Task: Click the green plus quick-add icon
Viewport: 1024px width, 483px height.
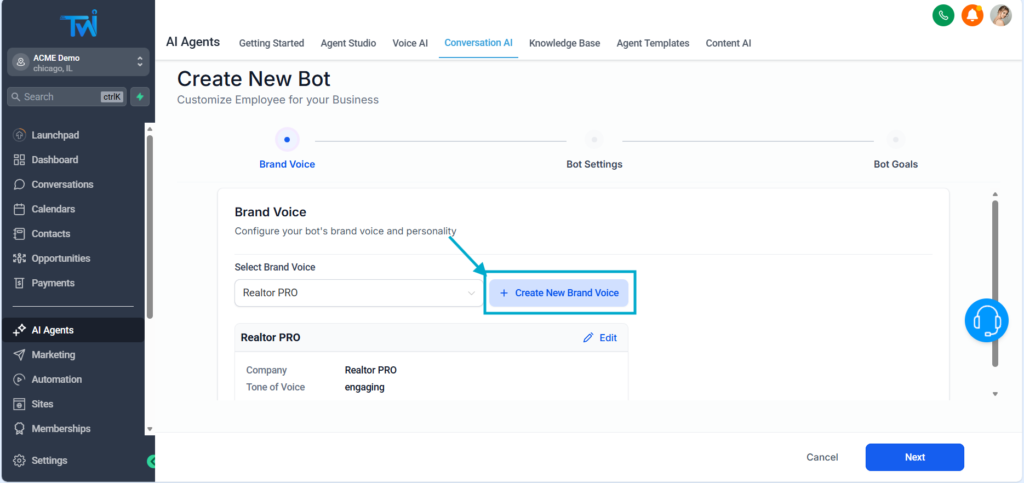Action: click(140, 97)
